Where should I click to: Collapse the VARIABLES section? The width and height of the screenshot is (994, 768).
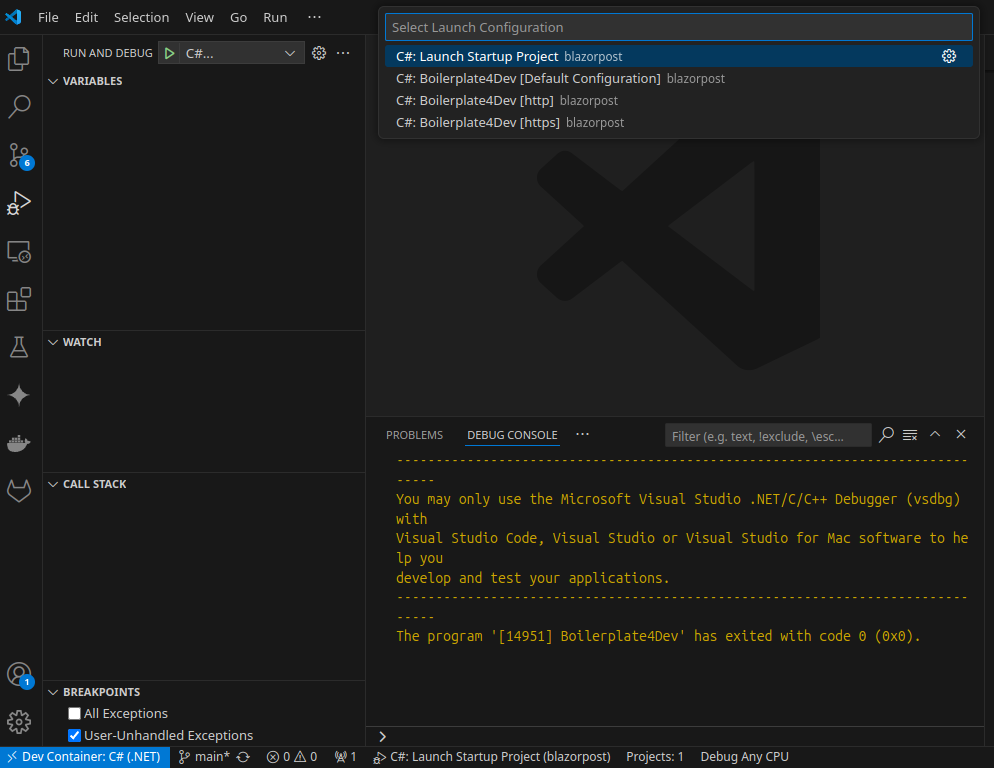(x=53, y=81)
